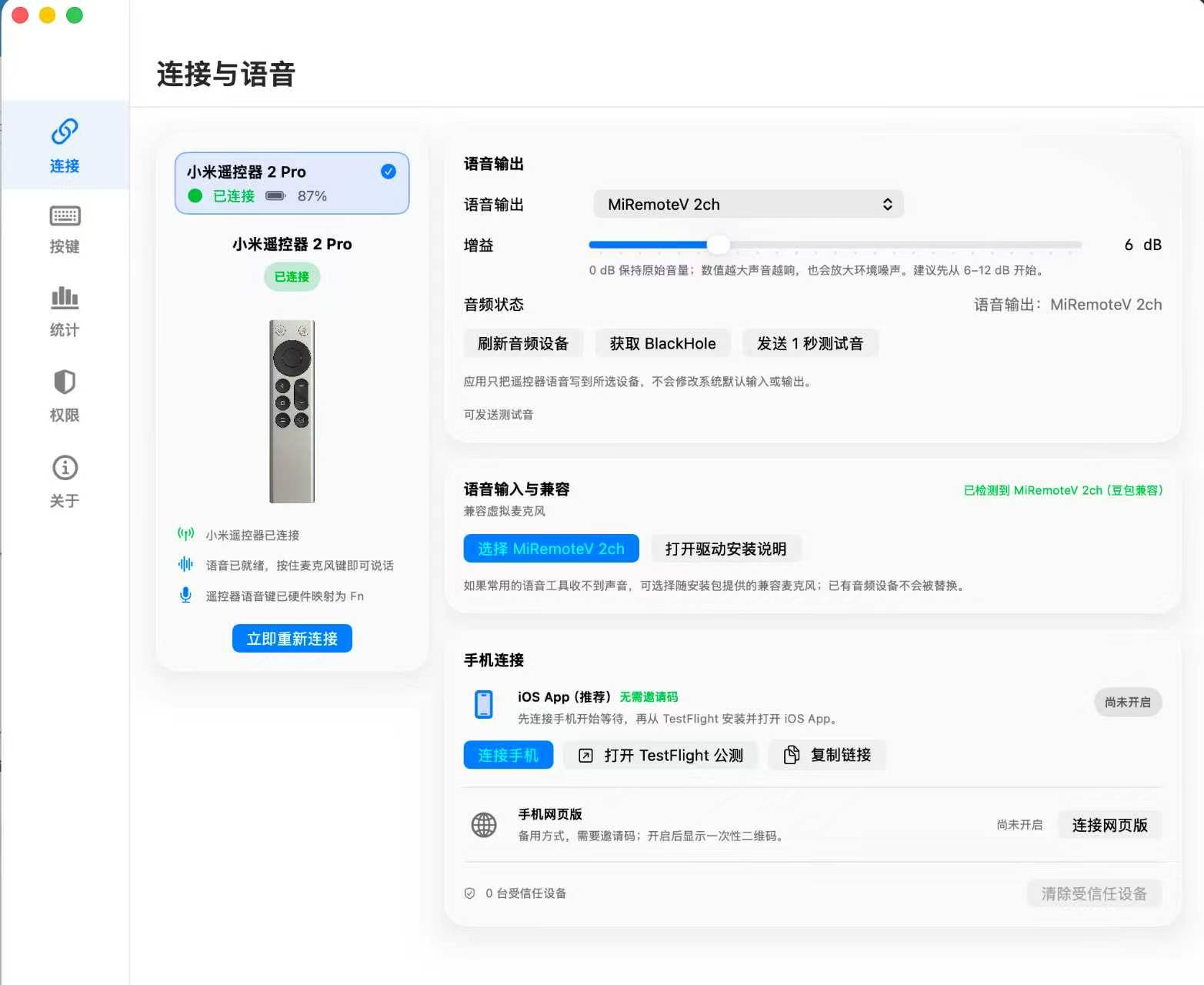Click the 选择 MiRemoteV 2ch button
The width and height of the screenshot is (1204, 985).
pos(552,549)
